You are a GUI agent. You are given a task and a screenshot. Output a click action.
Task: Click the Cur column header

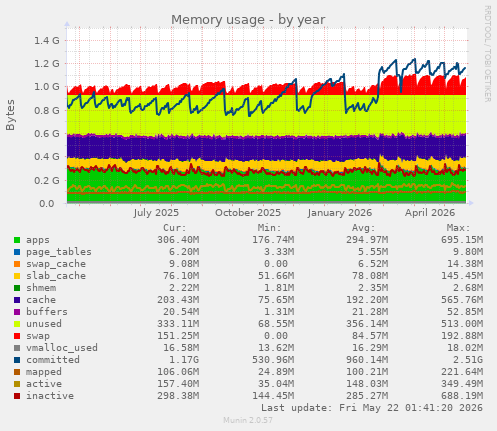(175, 228)
